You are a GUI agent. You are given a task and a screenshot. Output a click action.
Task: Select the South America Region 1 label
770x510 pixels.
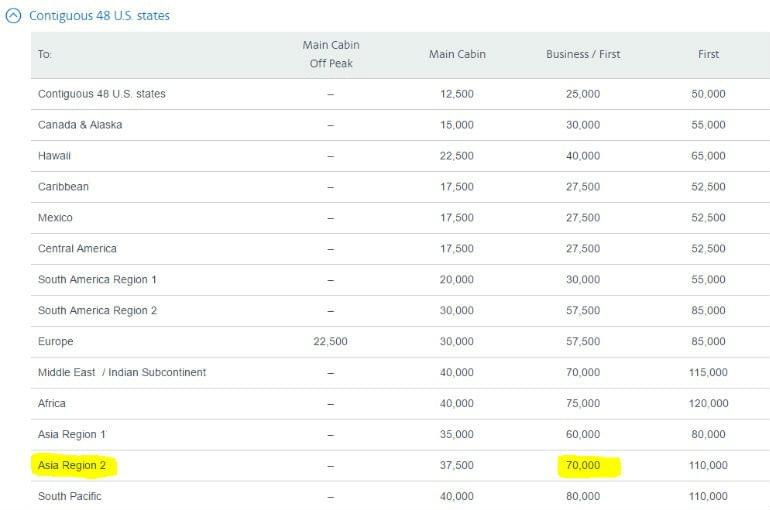click(x=97, y=279)
